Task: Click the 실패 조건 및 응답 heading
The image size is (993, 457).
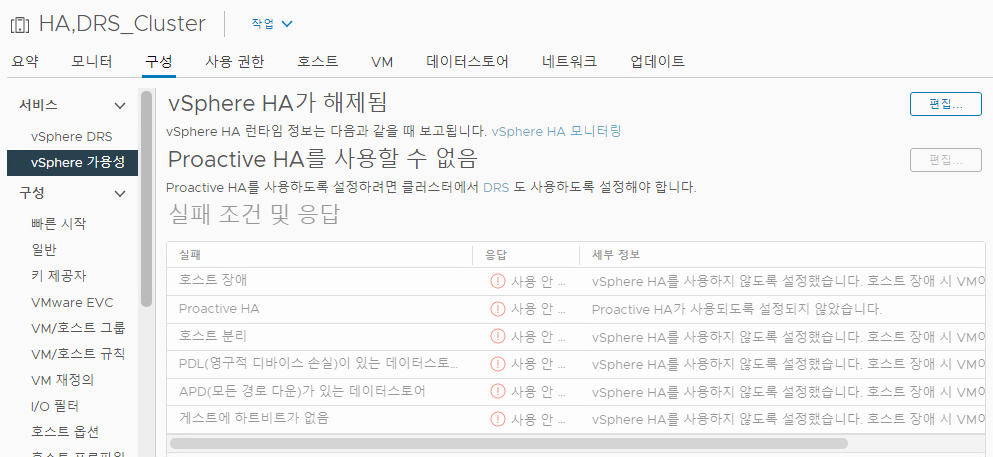Action: click(255, 215)
